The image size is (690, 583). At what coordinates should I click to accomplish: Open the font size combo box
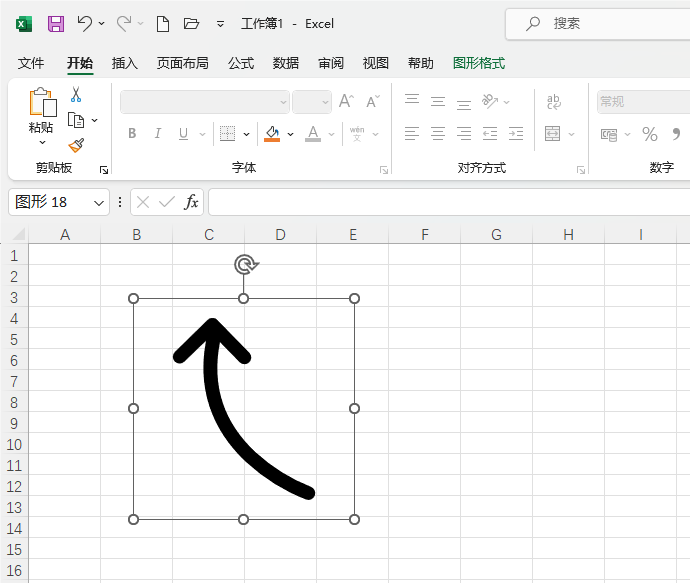click(x=312, y=102)
